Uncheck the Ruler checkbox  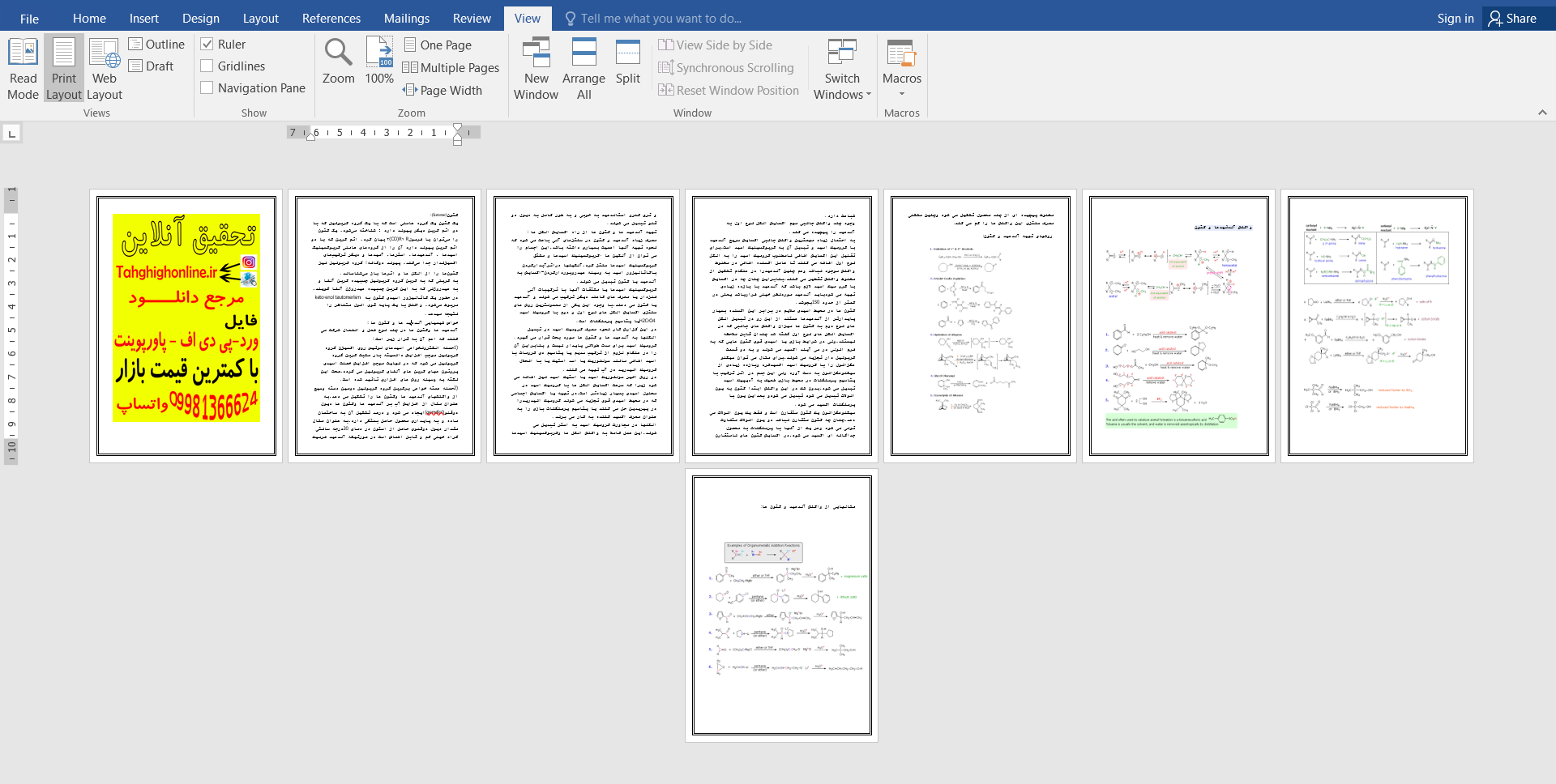pyautogui.click(x=207, y=45)
